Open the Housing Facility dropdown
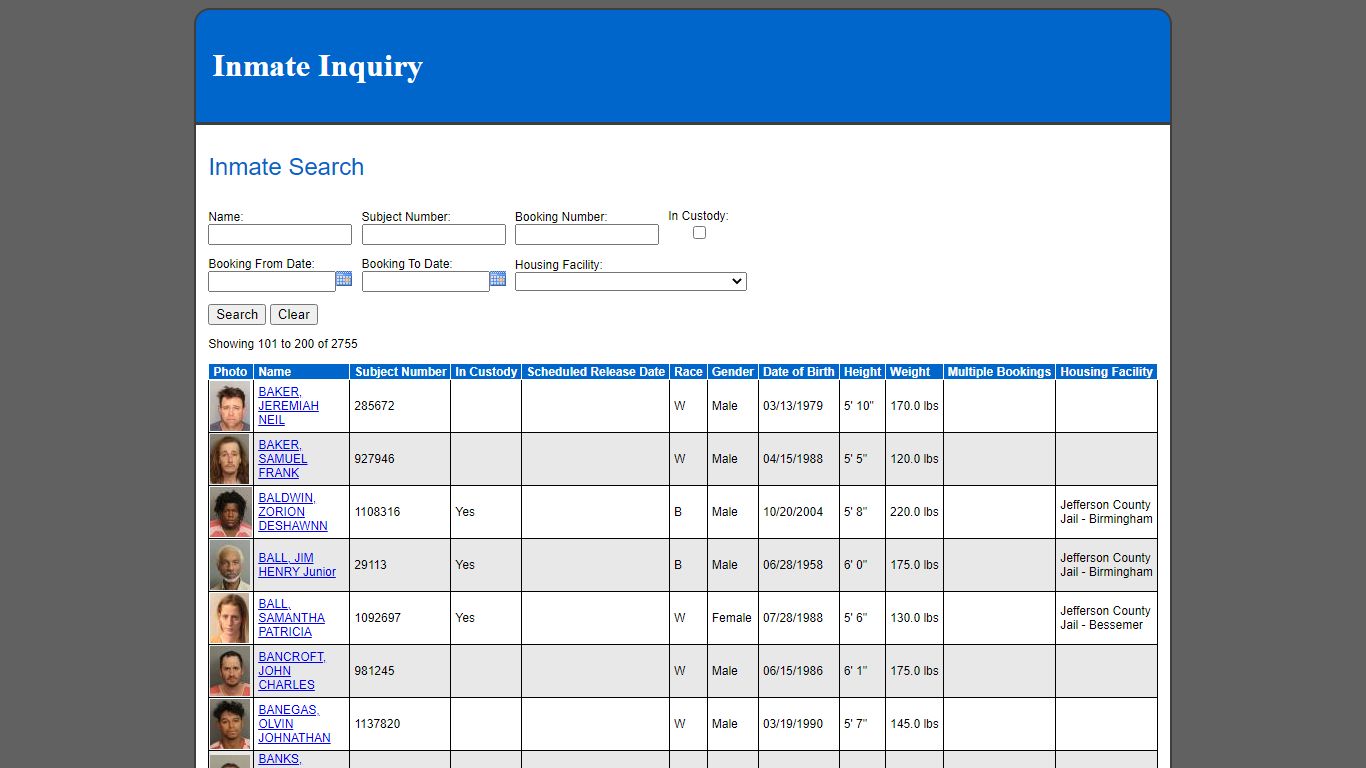 point(631,282)
